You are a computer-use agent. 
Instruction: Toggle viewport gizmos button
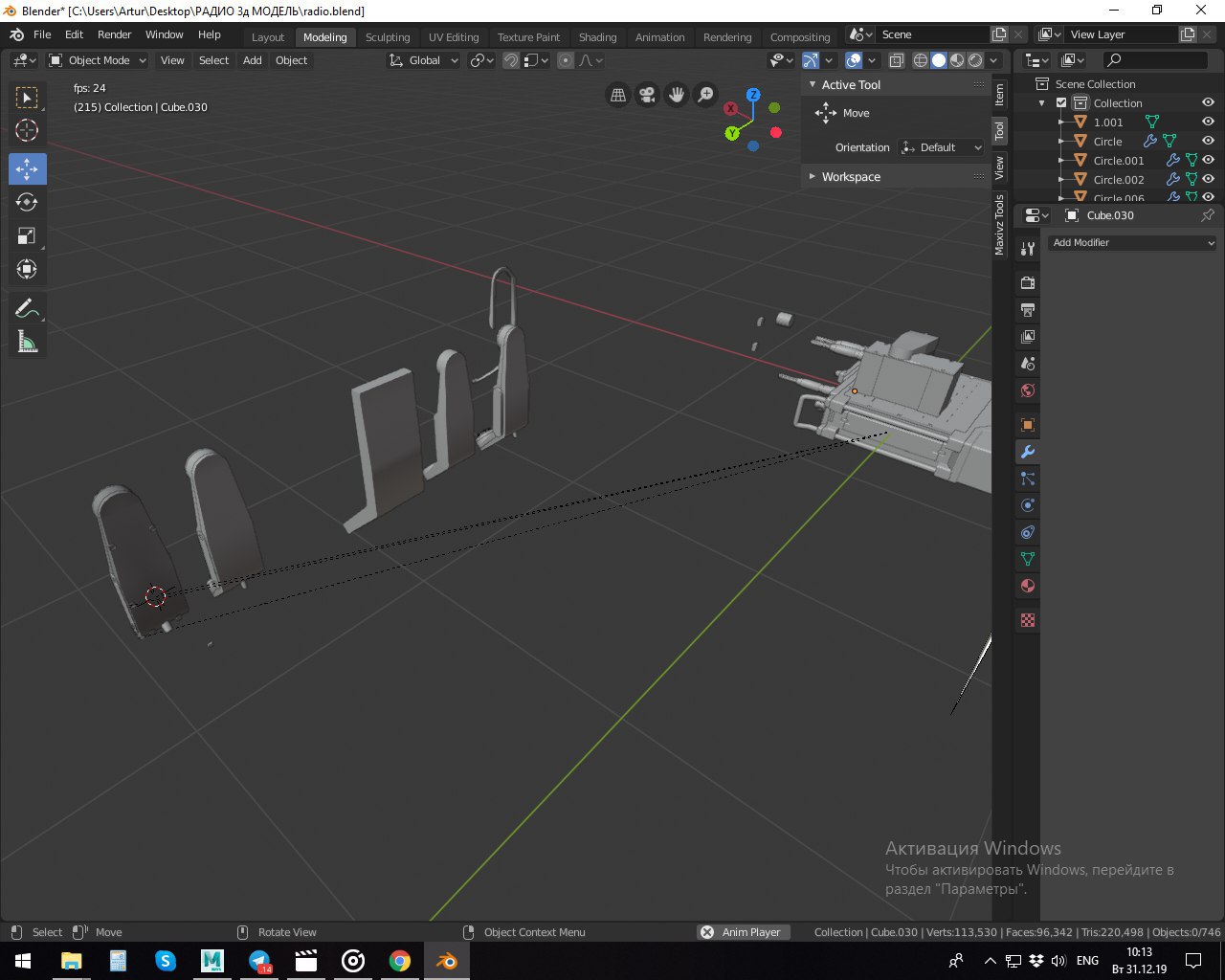(x=811, y=60)
